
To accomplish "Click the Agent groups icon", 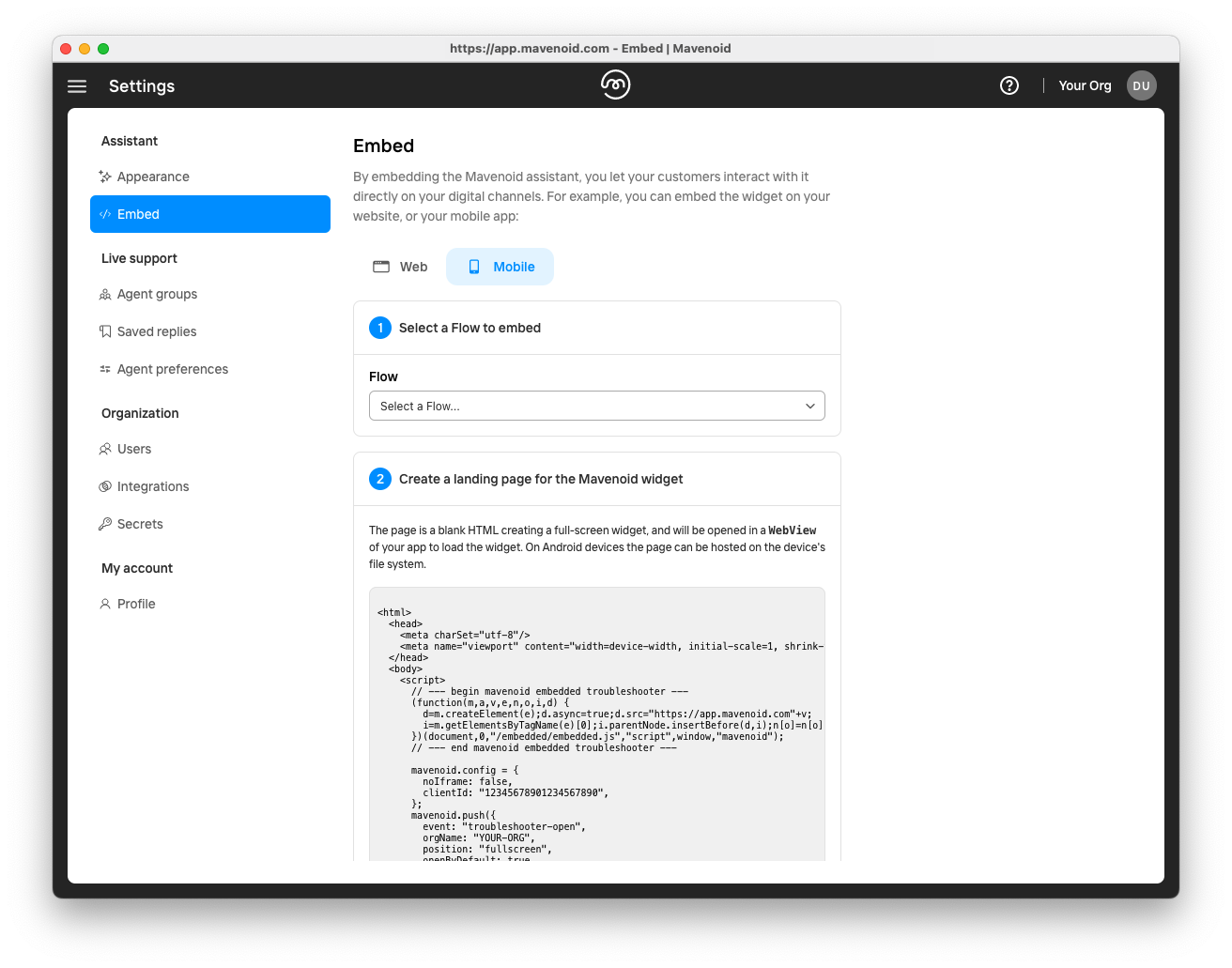I will point(105,294).
